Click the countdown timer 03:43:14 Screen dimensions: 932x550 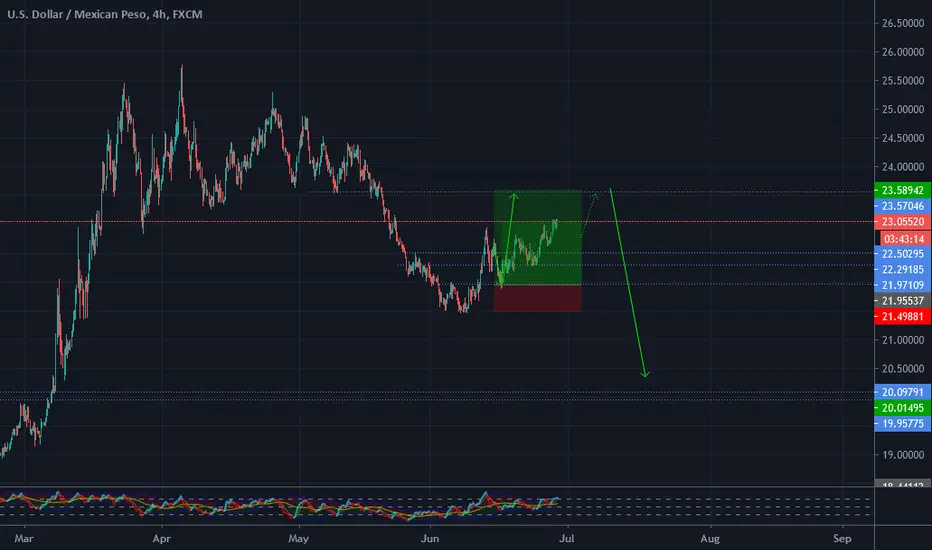903,239
